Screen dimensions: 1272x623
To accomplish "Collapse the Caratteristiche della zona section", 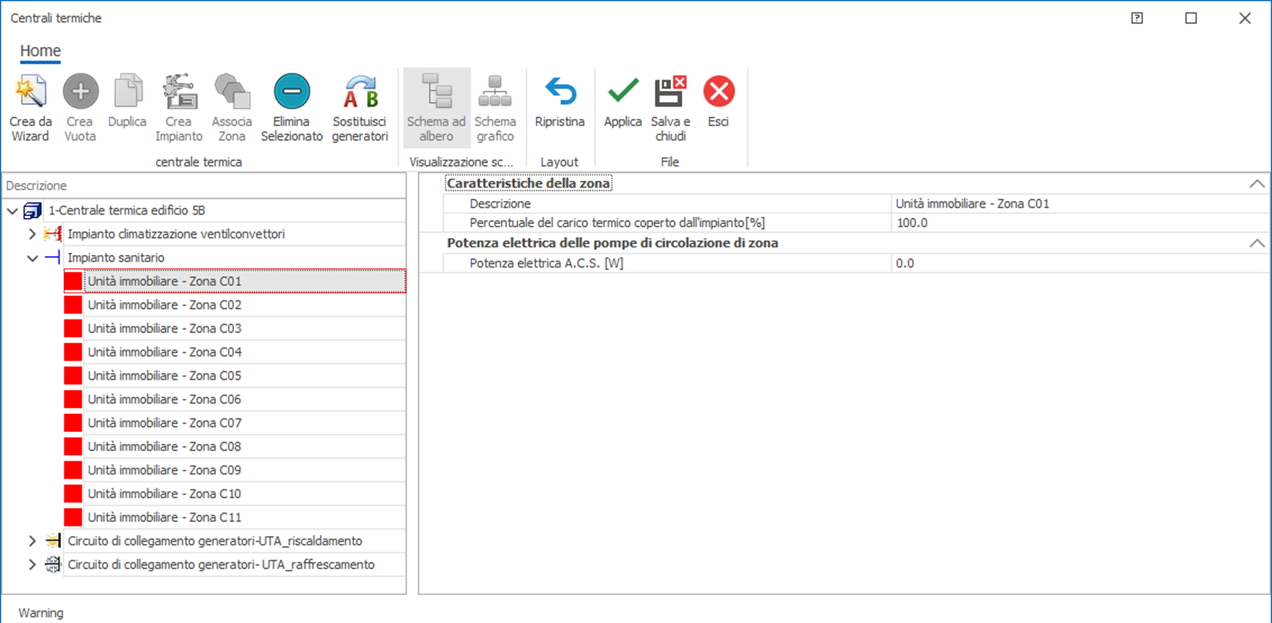I will pyautogui.click(x=1256, y=184).
